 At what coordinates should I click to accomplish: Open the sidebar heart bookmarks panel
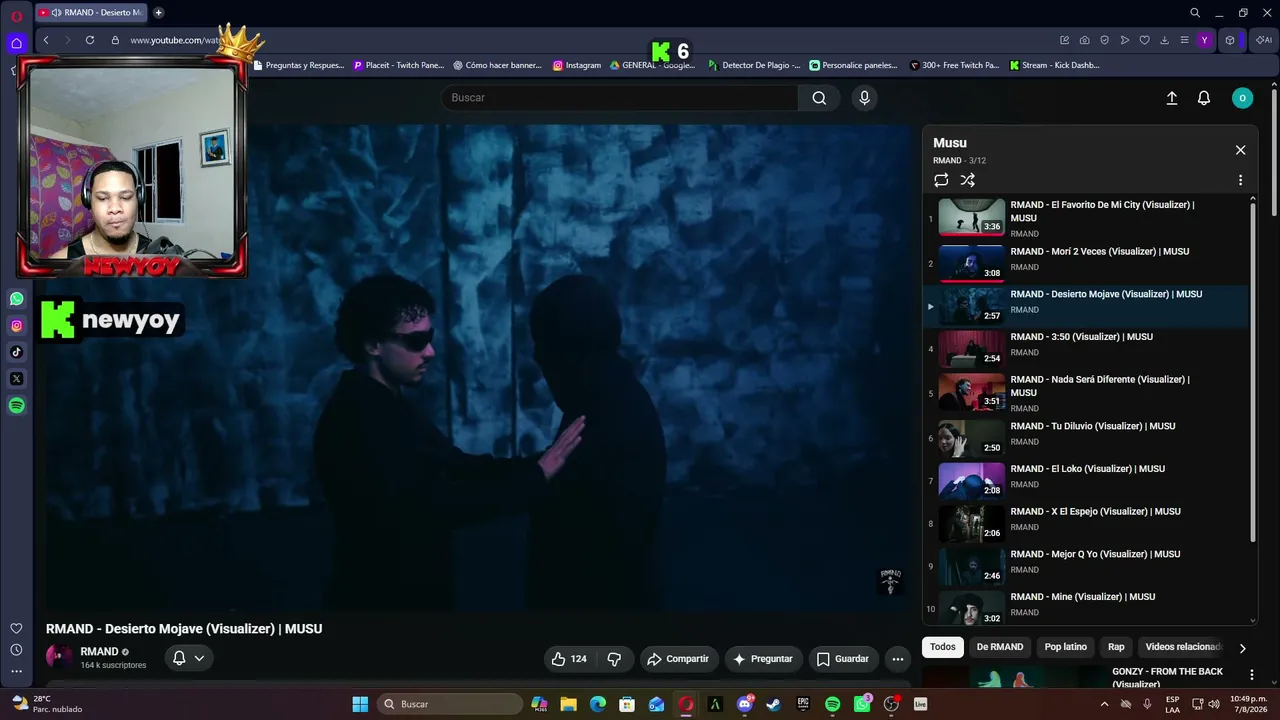click(x=16, y=629)
